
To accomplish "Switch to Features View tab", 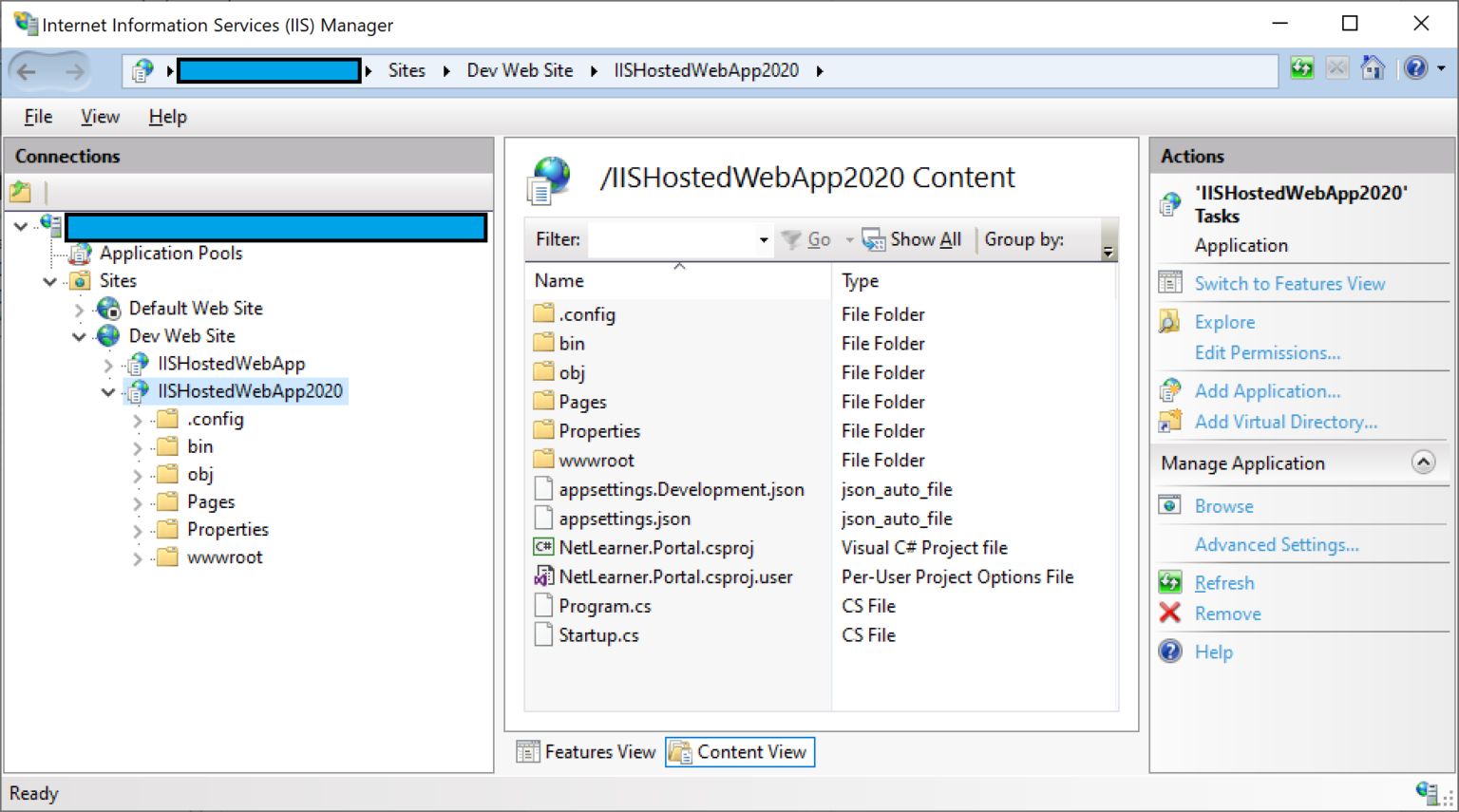I will coord(586,752).
